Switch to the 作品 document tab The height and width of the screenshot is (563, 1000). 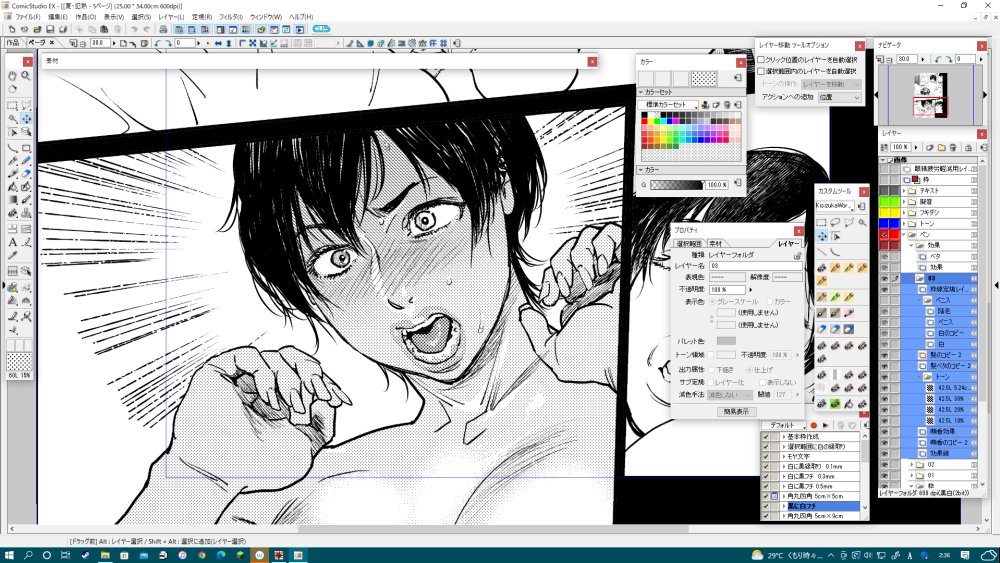point(12,43)
